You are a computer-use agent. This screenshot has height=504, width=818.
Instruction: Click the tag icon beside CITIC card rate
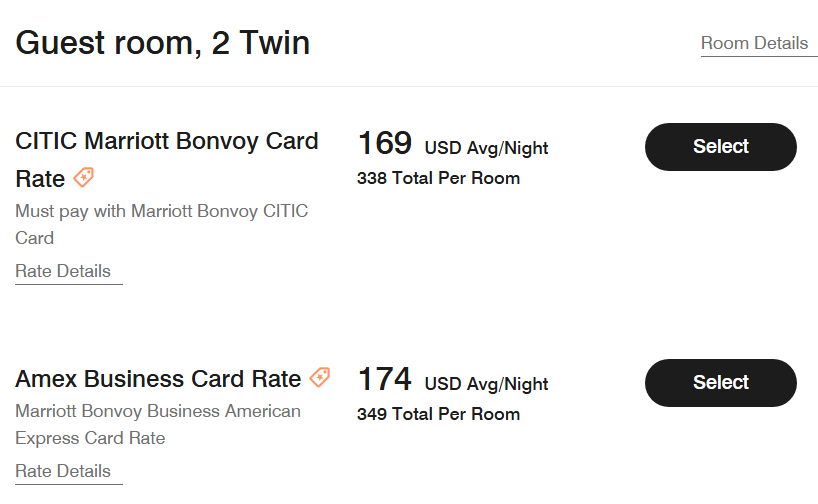coord(85,178)
